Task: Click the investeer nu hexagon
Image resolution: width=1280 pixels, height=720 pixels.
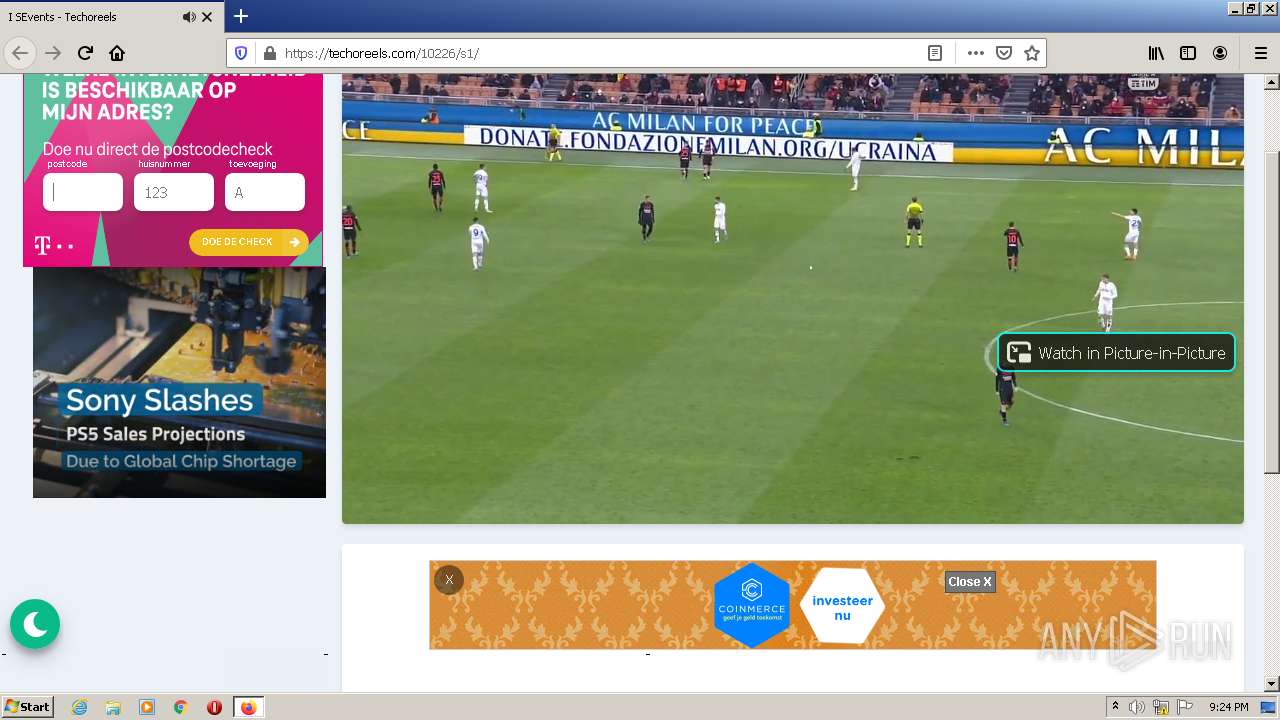Action: coord(842,606)
